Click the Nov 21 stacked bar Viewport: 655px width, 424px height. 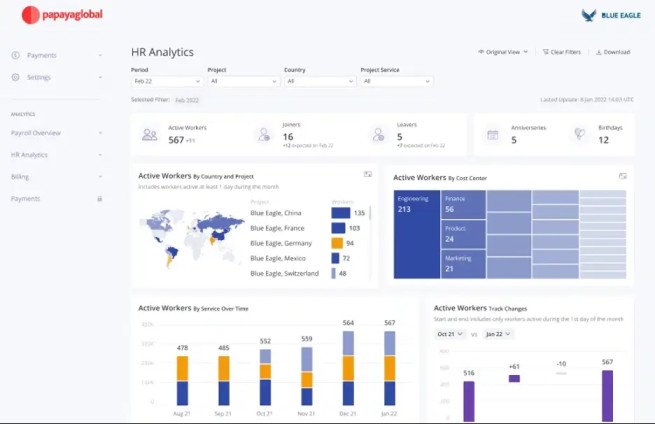coord(307,376)
